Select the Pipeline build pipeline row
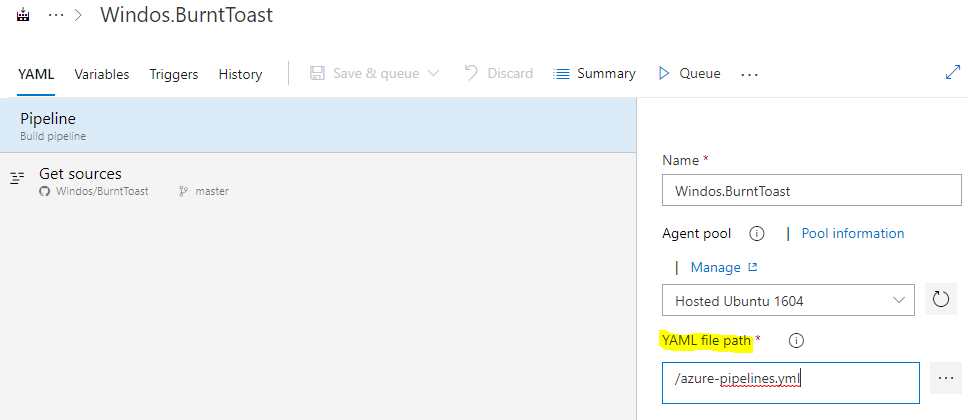 pyautogui.click(x=318, y=125)
